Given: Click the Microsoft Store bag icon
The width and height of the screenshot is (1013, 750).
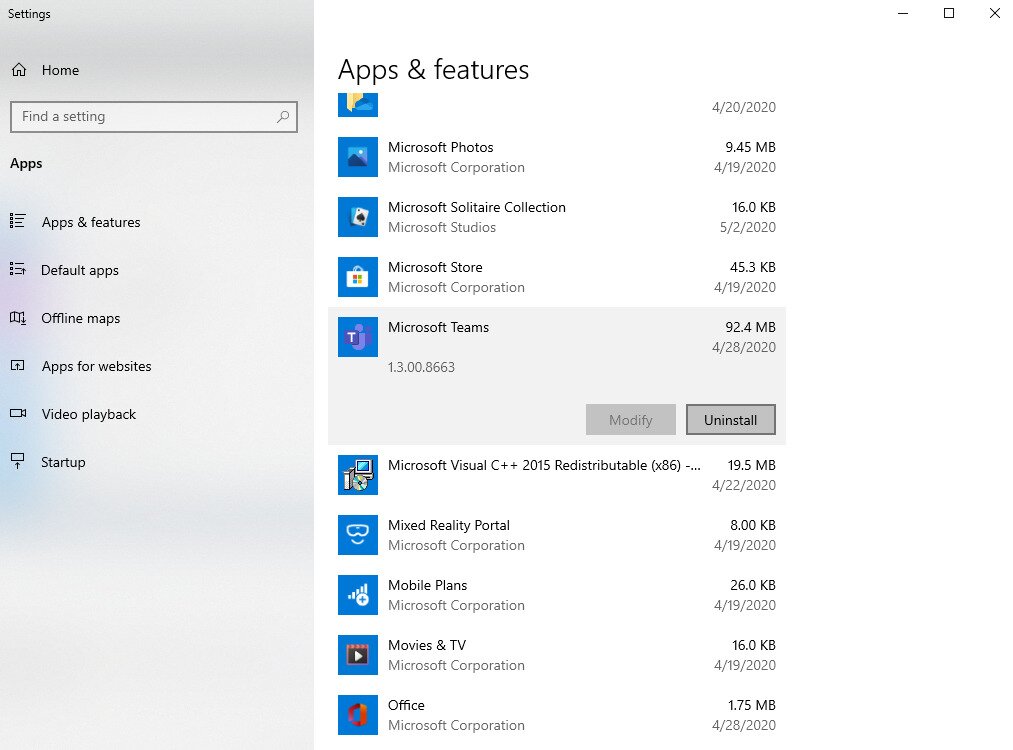Looking at the screenshot, I should coord(358,277).
